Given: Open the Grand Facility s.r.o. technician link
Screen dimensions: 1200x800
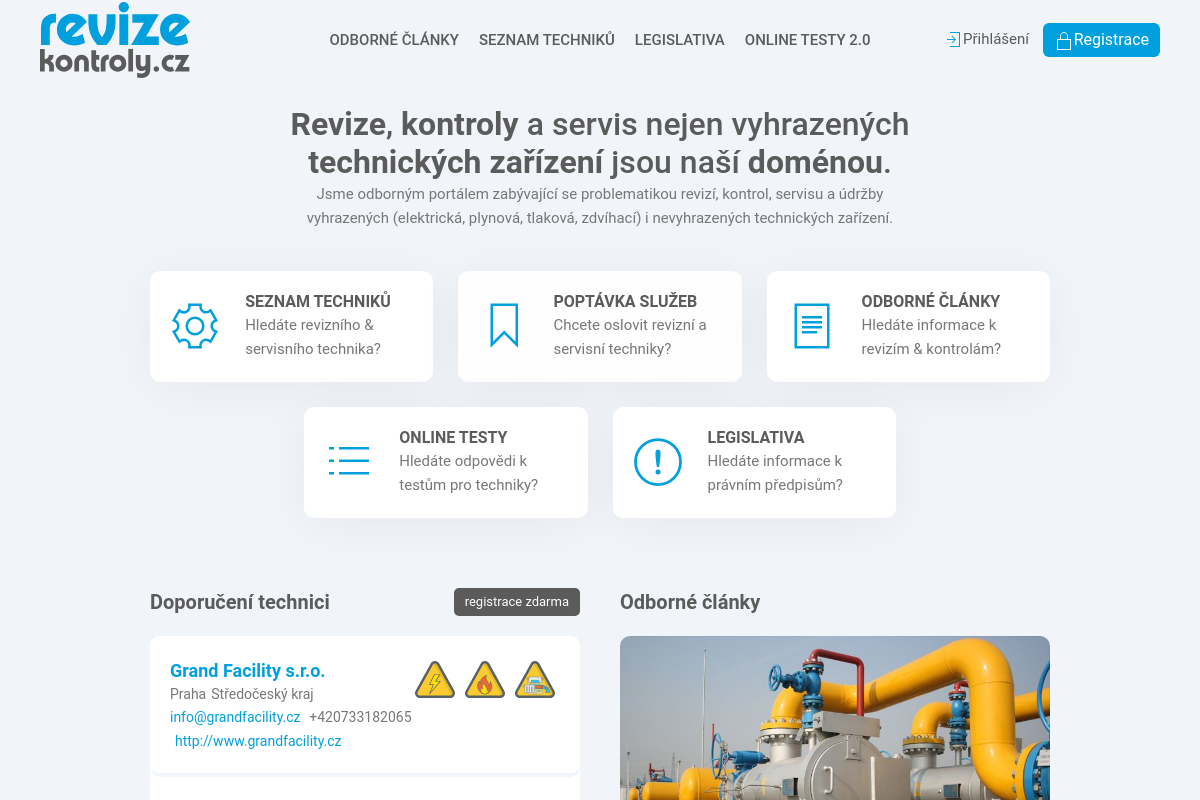Looking at the screenshot, I should (248, 670).
